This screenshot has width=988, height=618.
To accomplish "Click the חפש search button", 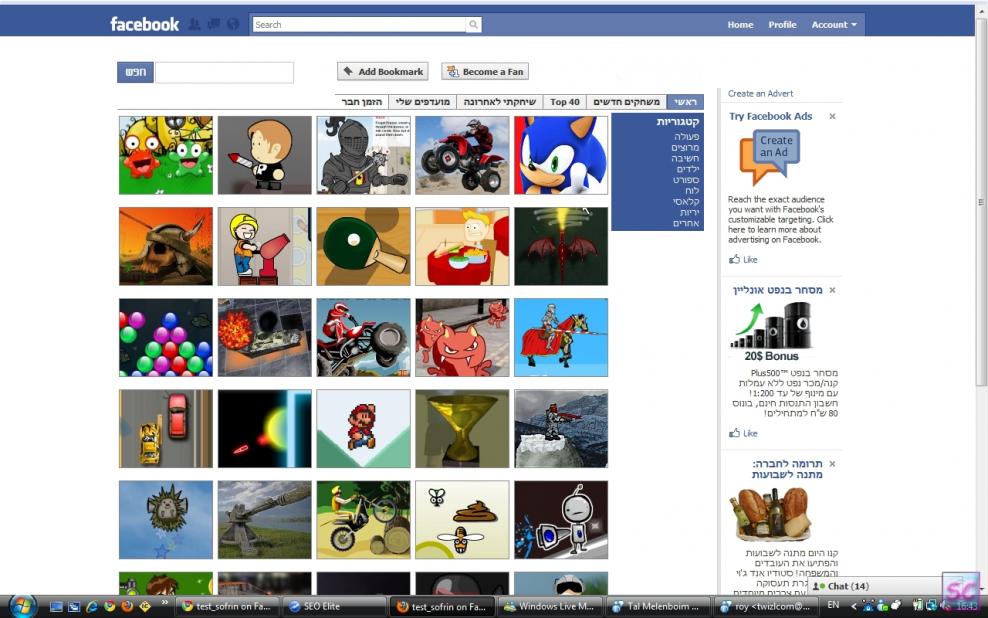I will pyautogui.click(x=135, y=72).
